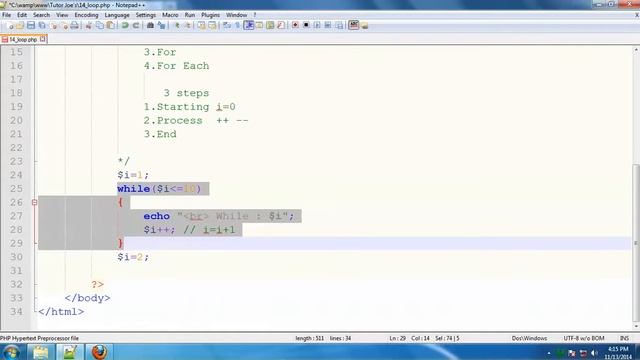Open the File menu

(7, 15)
